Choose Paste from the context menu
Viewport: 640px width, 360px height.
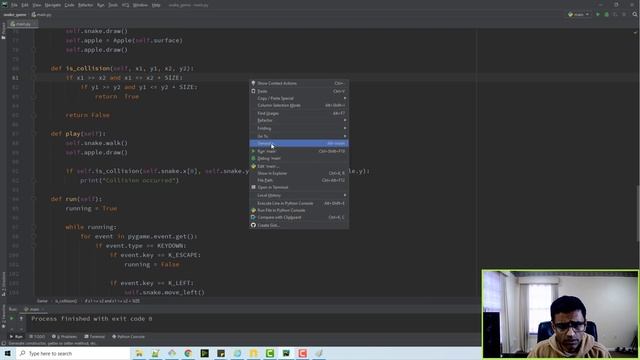pyautogui.click(x=299, y=91)
